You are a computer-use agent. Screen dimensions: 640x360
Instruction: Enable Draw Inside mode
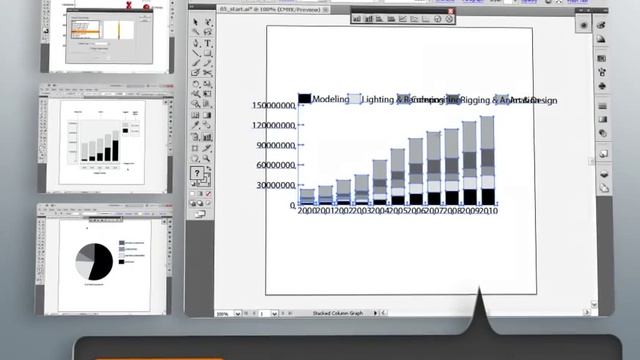[208, 203]
